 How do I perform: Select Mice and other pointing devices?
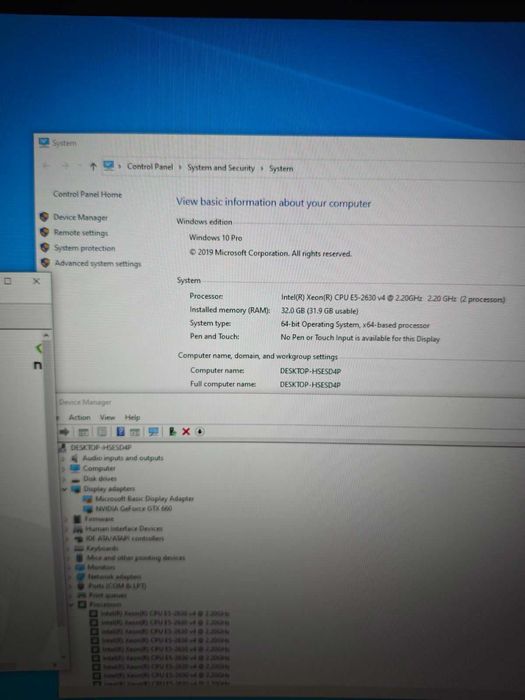pos(136,558)
